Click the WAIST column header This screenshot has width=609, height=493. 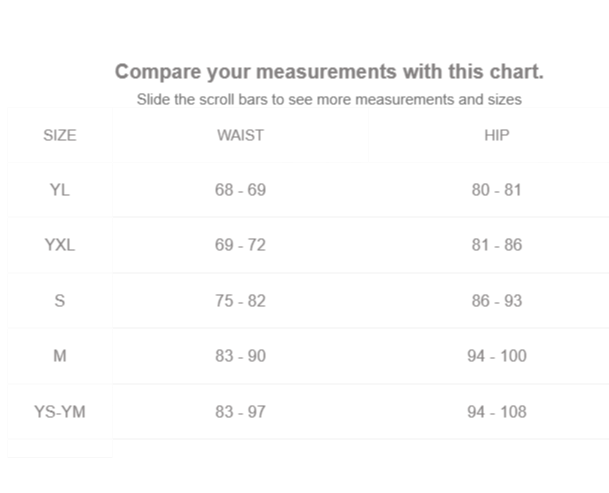coord(240,135)
